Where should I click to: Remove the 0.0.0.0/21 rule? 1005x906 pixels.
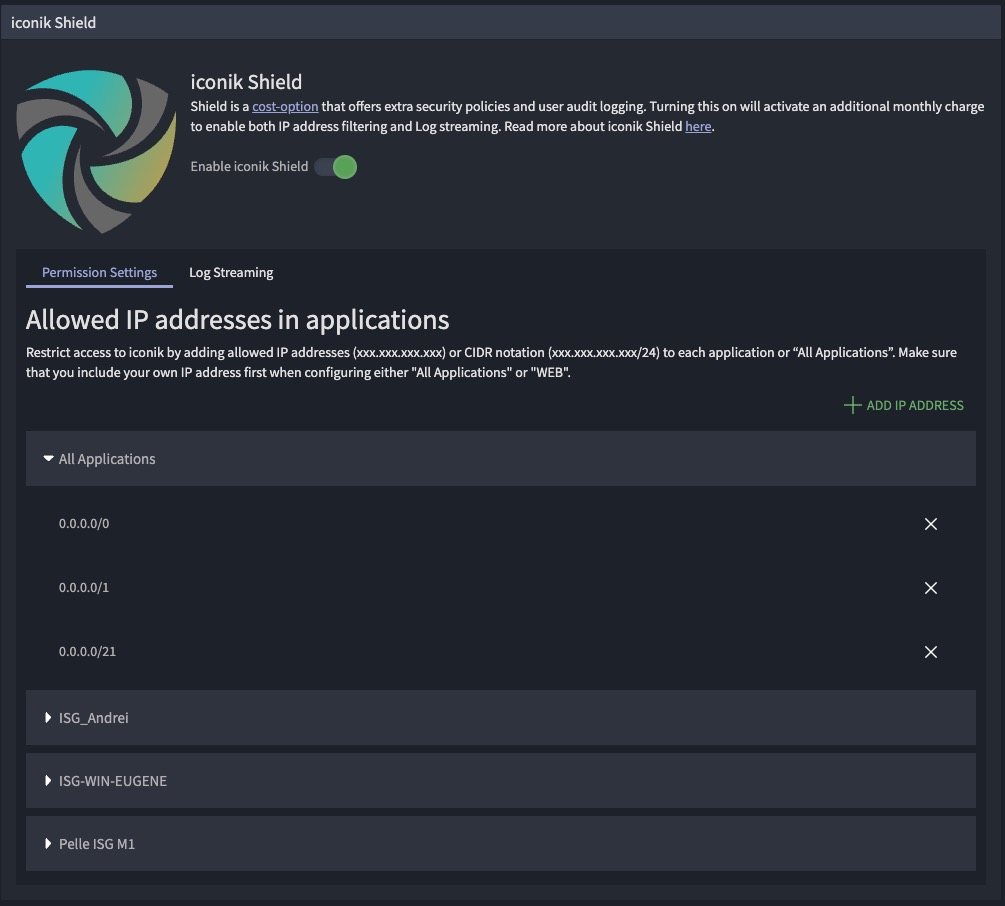(931, 651)
